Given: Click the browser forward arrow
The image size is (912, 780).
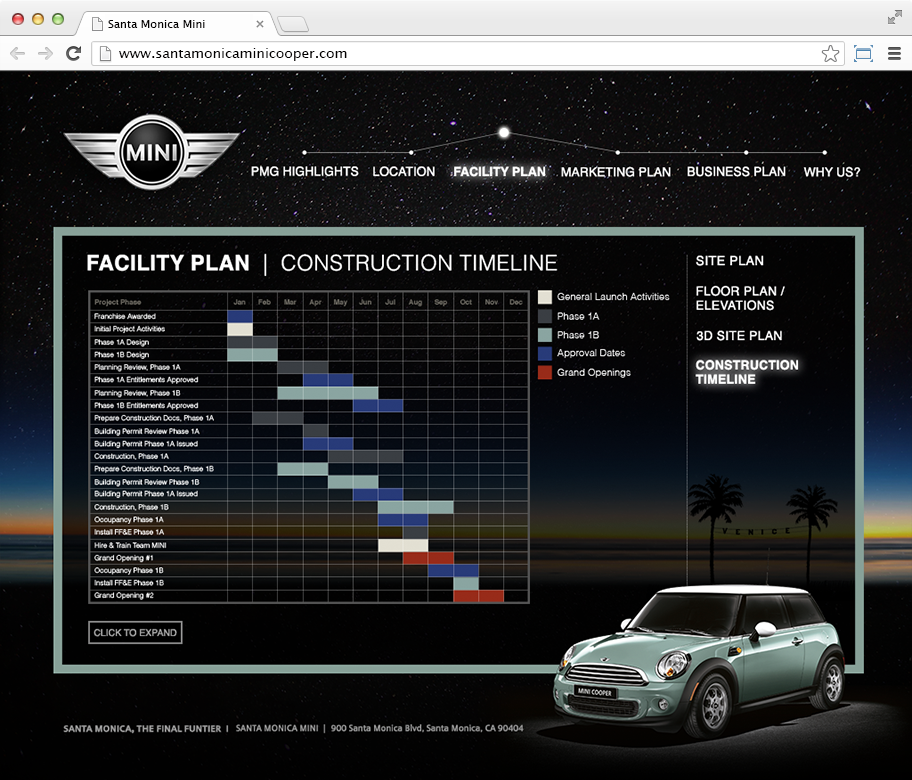Looking at the screenshot, I should tap(45, 54).
